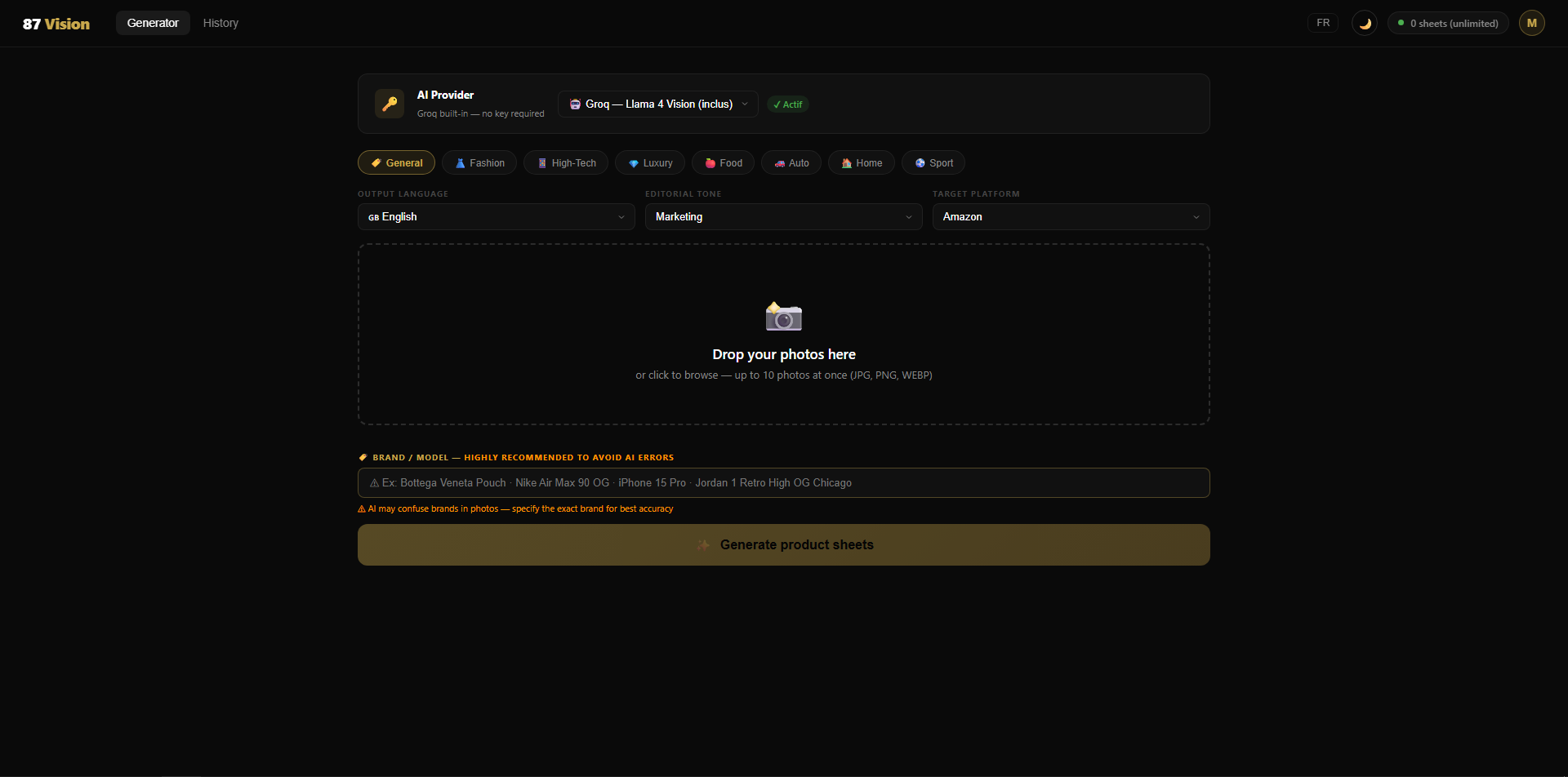The height and width of the screenshot is (777, 1568).
Task: Click the sparkle icon on Generate button
Action: pyautogui.click(x=704, y=544)
